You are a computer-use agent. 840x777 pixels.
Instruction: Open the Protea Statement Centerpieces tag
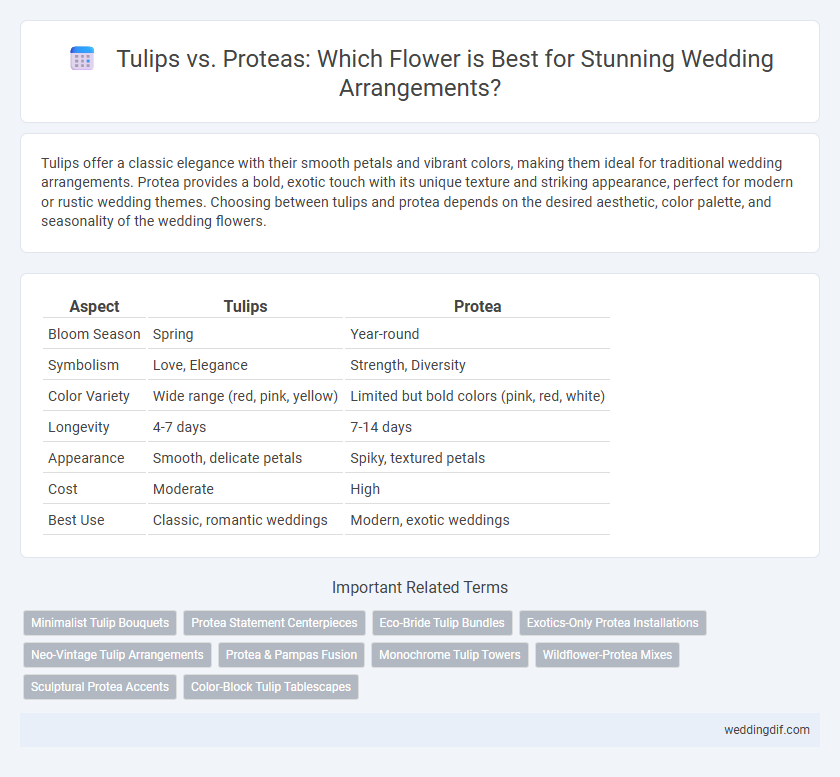click(x=274, y=623)
